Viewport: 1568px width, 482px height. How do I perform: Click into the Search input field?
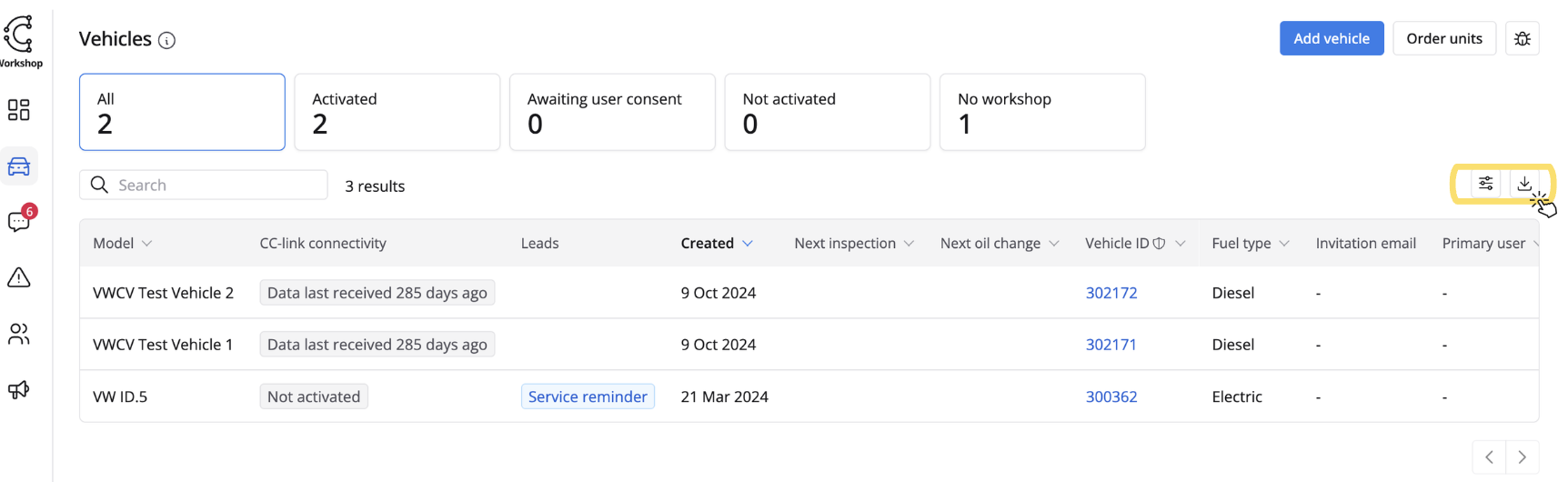coord(216,185)
